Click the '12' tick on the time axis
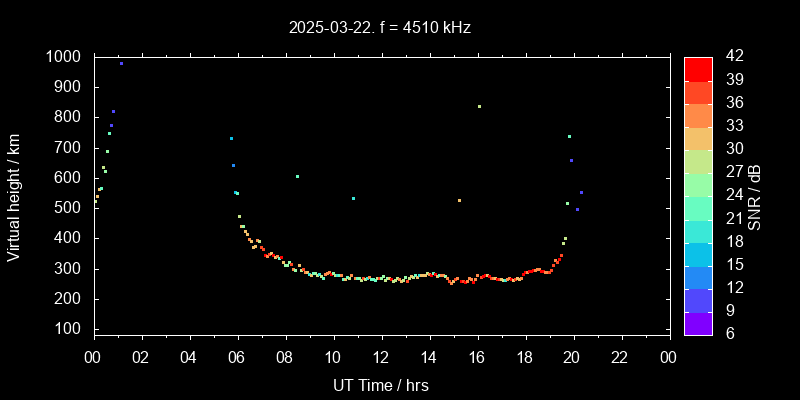The image size is (800, 400). (x=381, y=358)
